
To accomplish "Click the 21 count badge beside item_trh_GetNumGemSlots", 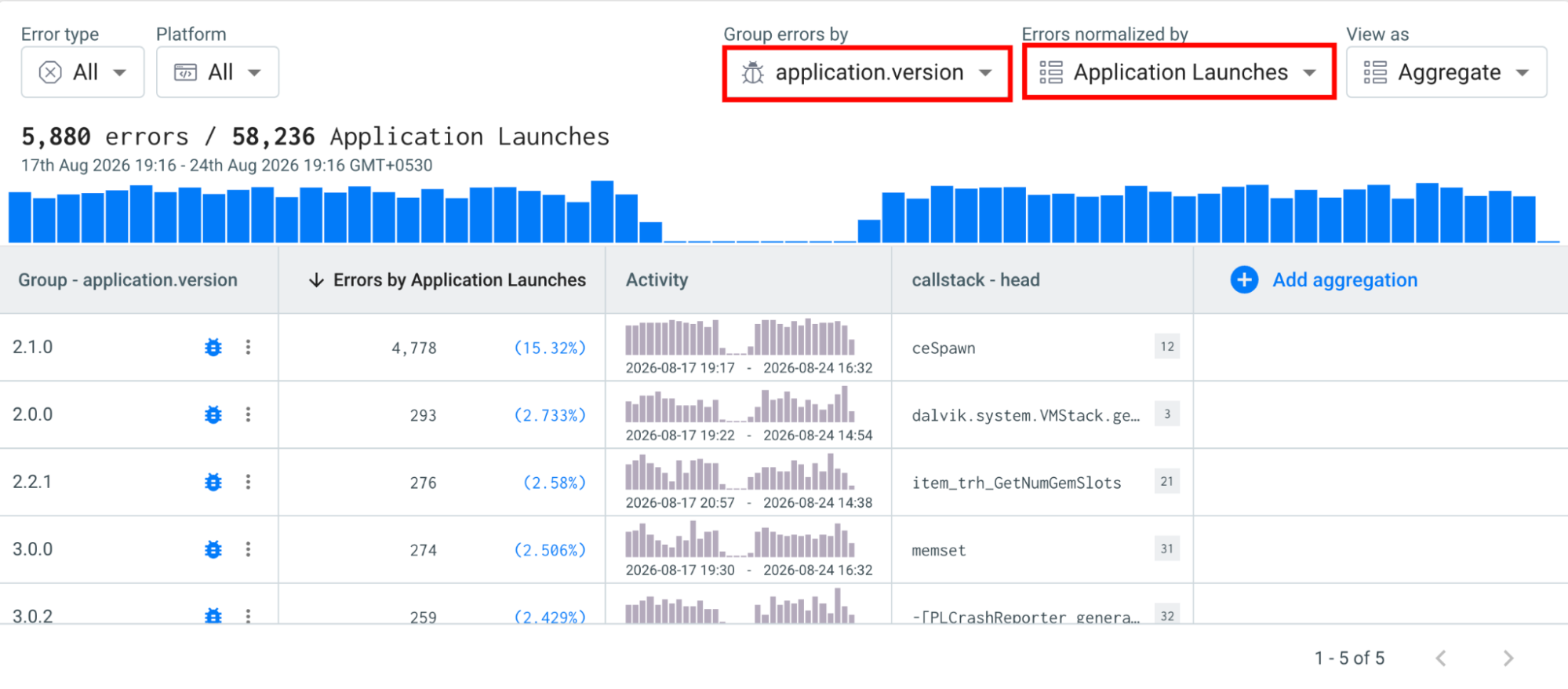I will pos(1167,481).
